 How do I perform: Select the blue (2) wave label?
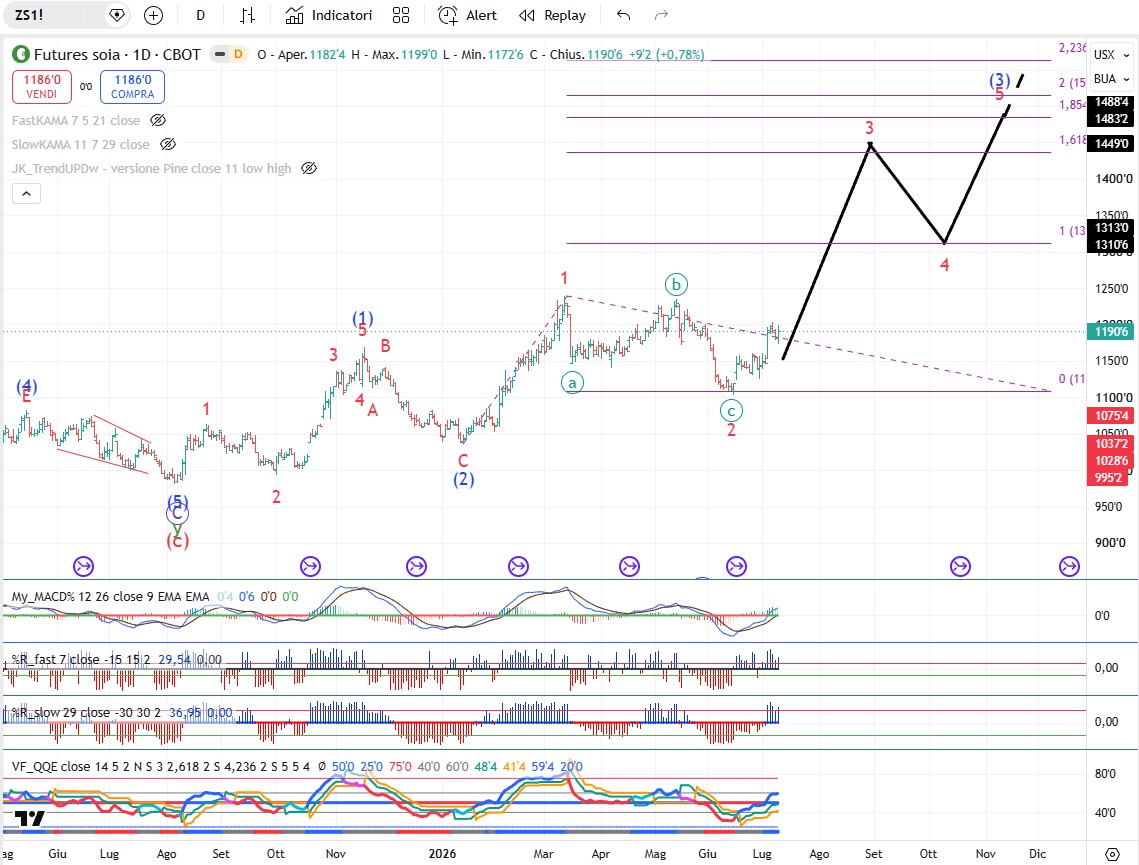pyautogui.click(x=463, y=479)
